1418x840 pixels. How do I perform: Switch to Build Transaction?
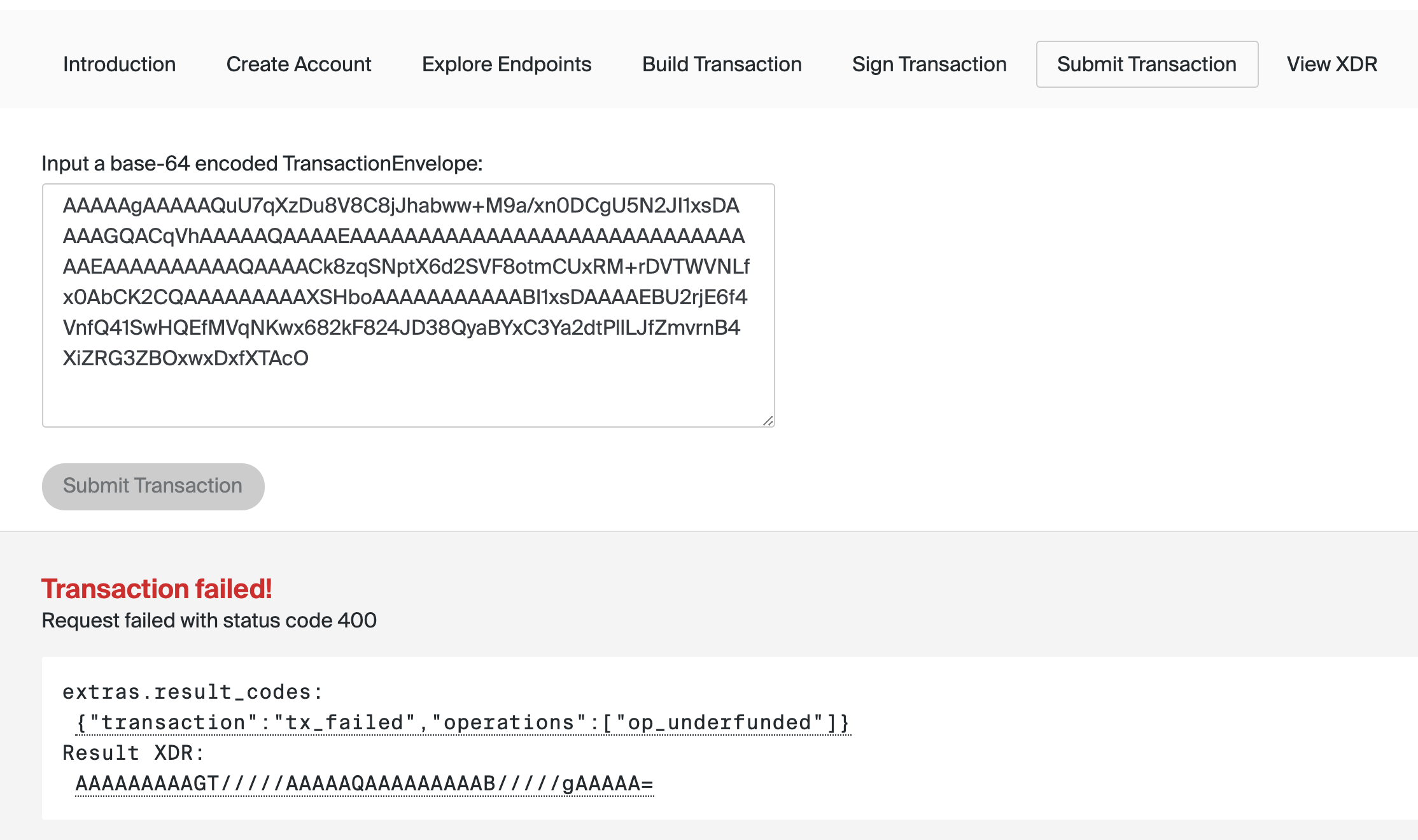click(x=722, y=64)
